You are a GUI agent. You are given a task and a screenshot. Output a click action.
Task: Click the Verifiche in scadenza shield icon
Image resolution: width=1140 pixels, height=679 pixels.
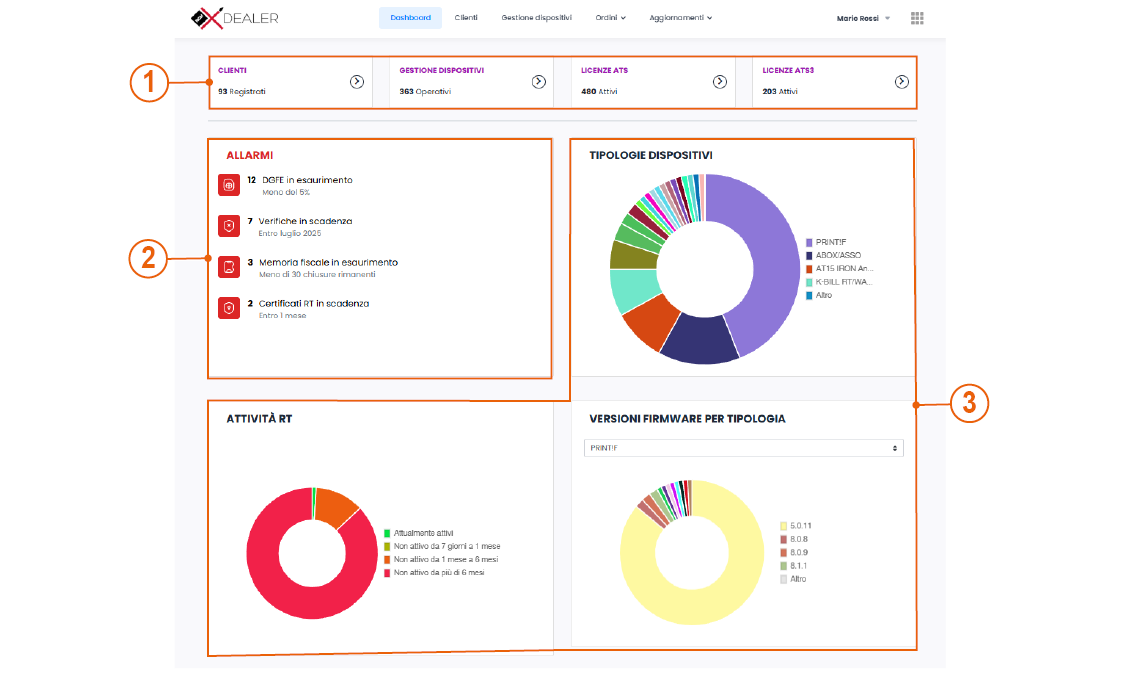[x=228, y=226]
